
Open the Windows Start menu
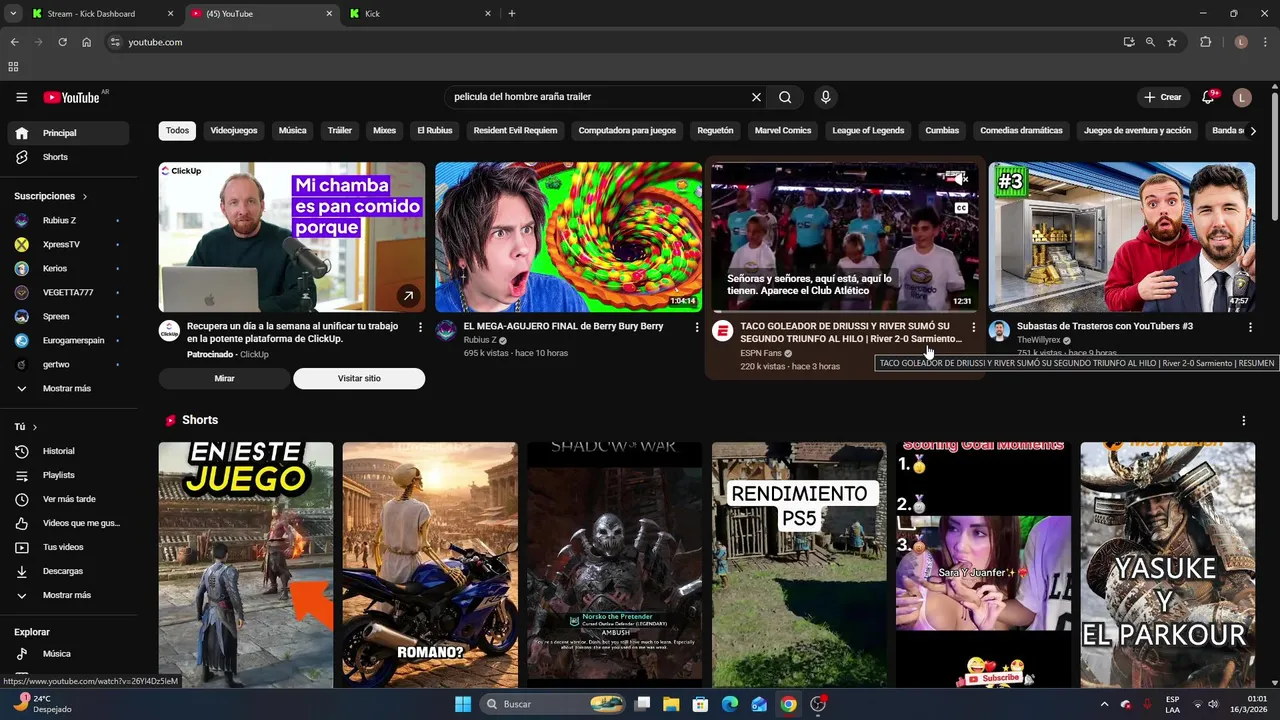pos(463,704)
